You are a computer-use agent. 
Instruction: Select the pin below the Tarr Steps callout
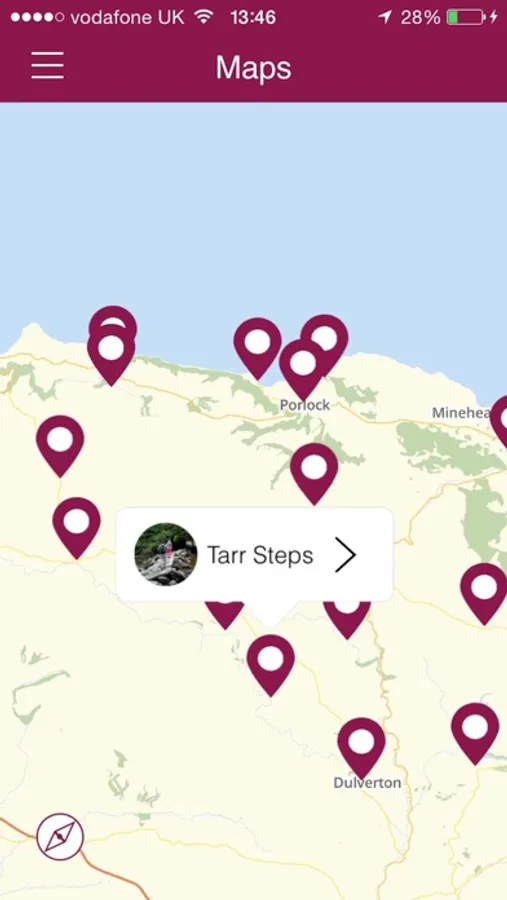tap(270, 665)
